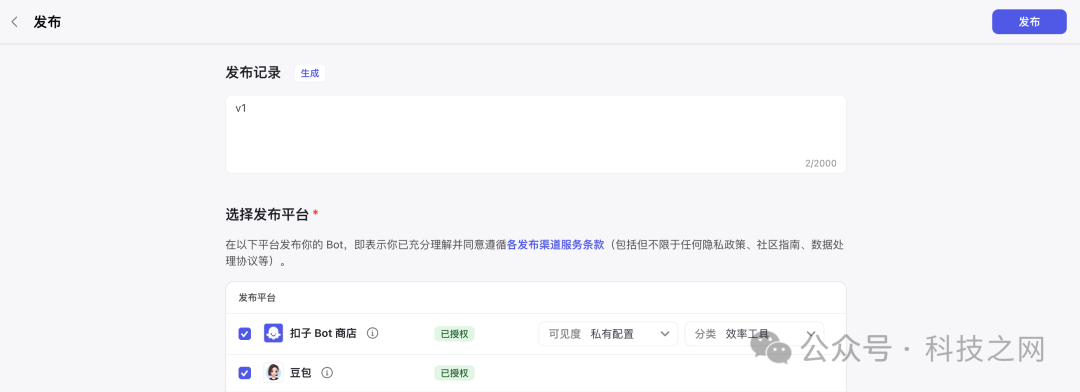Open the 可见度 私有配置 dropdown
The image size is (1080, 392).
click(x=608, y=333)
